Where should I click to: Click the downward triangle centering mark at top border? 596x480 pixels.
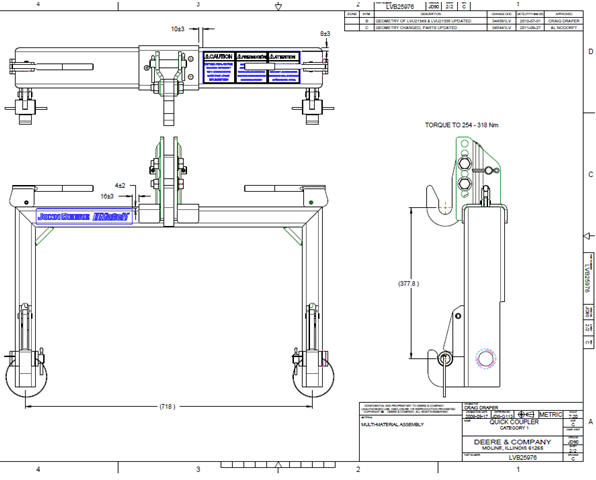coord(278,6)
